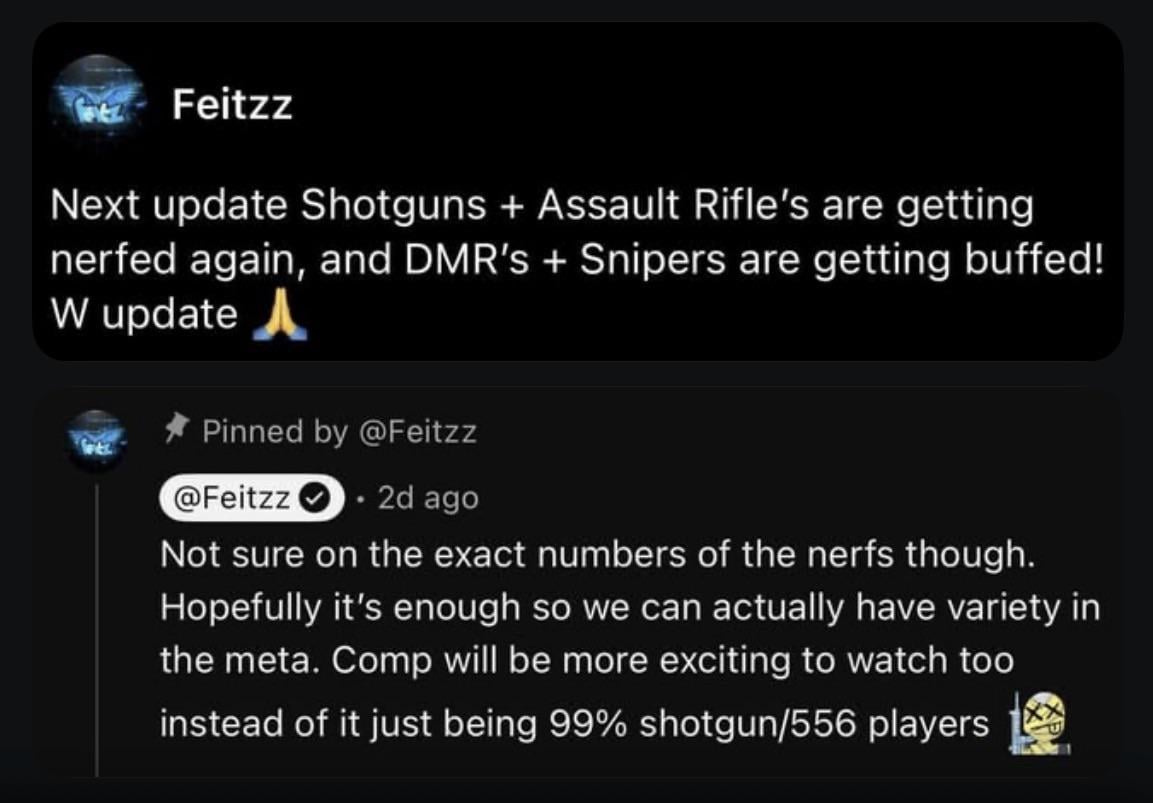Click the small Feitzz avatar beside pinned comment
Screen dimensions: 1153x803
[98, 440]
